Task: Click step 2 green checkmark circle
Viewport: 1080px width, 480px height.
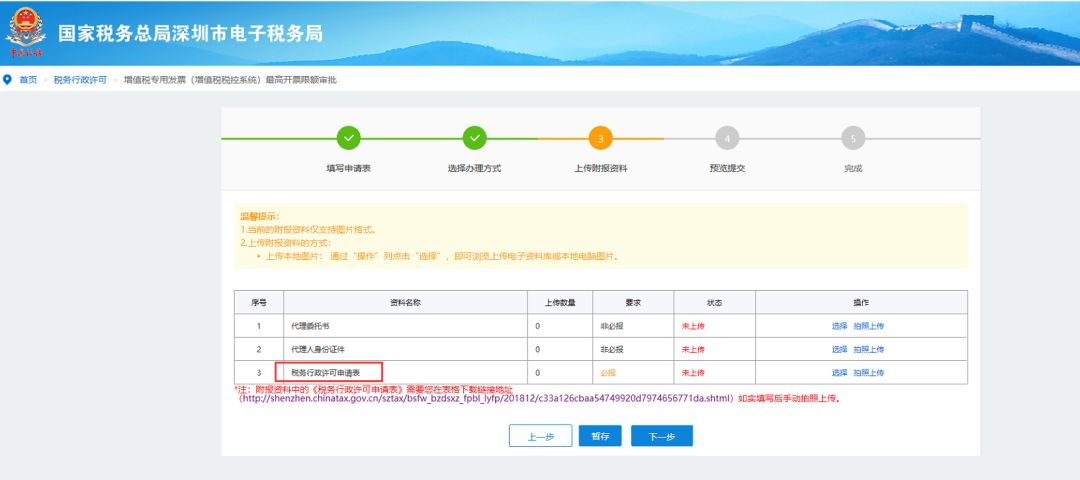Action: pos(475,138)
